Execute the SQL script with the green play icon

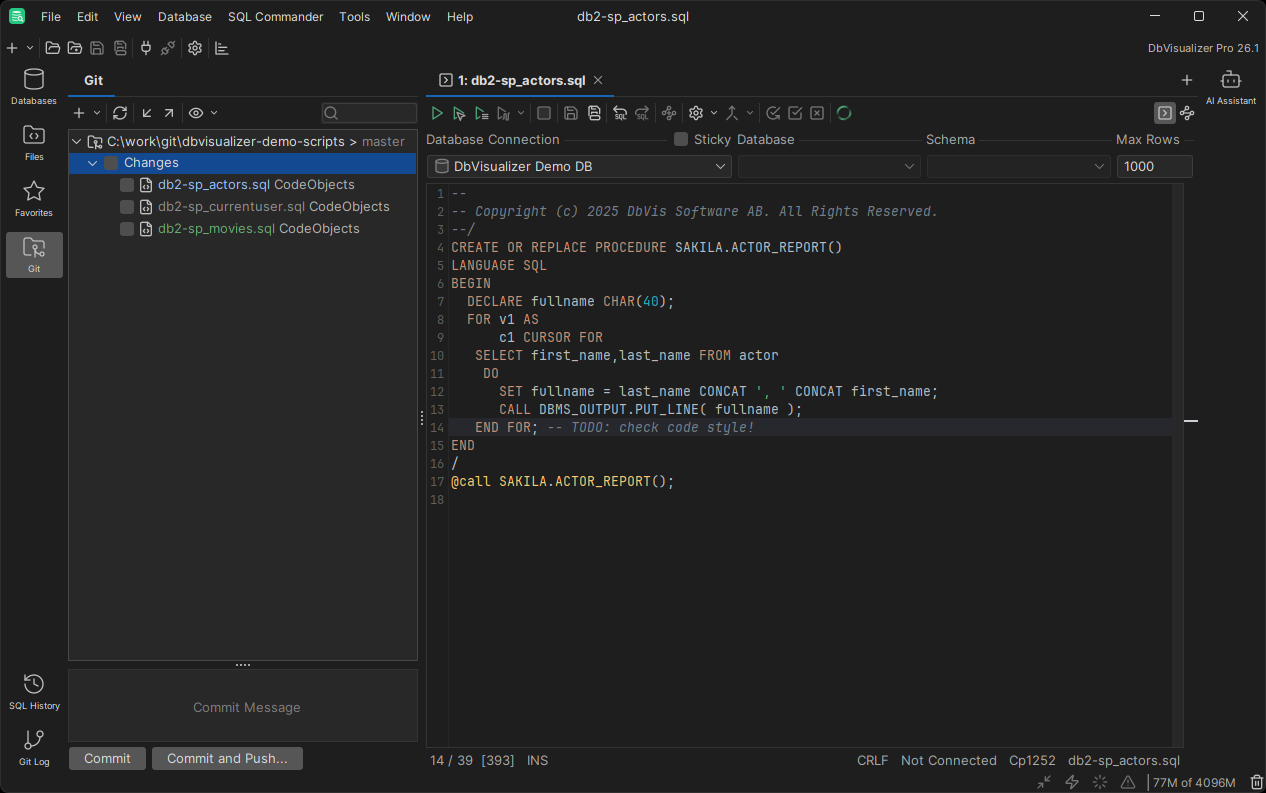click(437, 113)
